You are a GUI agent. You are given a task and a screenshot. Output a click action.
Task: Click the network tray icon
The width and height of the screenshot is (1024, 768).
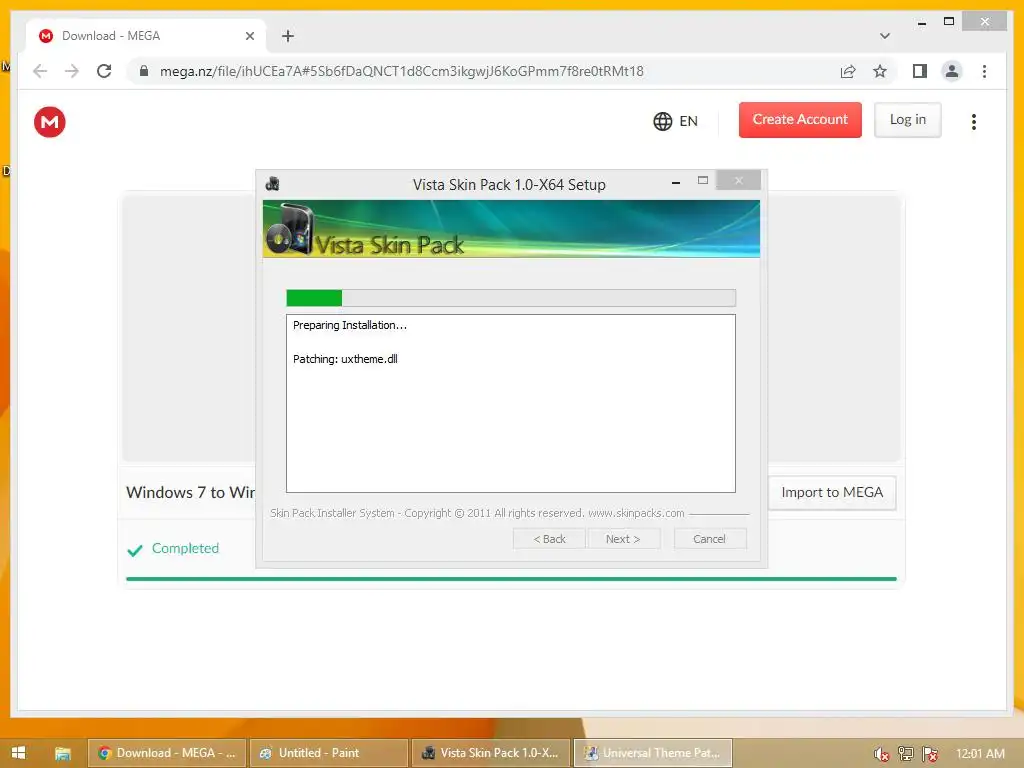905,754
